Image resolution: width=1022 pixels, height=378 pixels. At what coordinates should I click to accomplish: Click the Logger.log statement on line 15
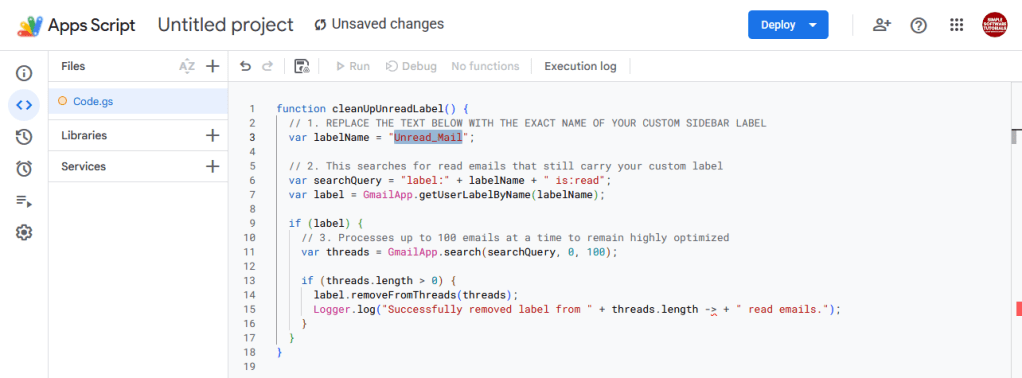577,310
